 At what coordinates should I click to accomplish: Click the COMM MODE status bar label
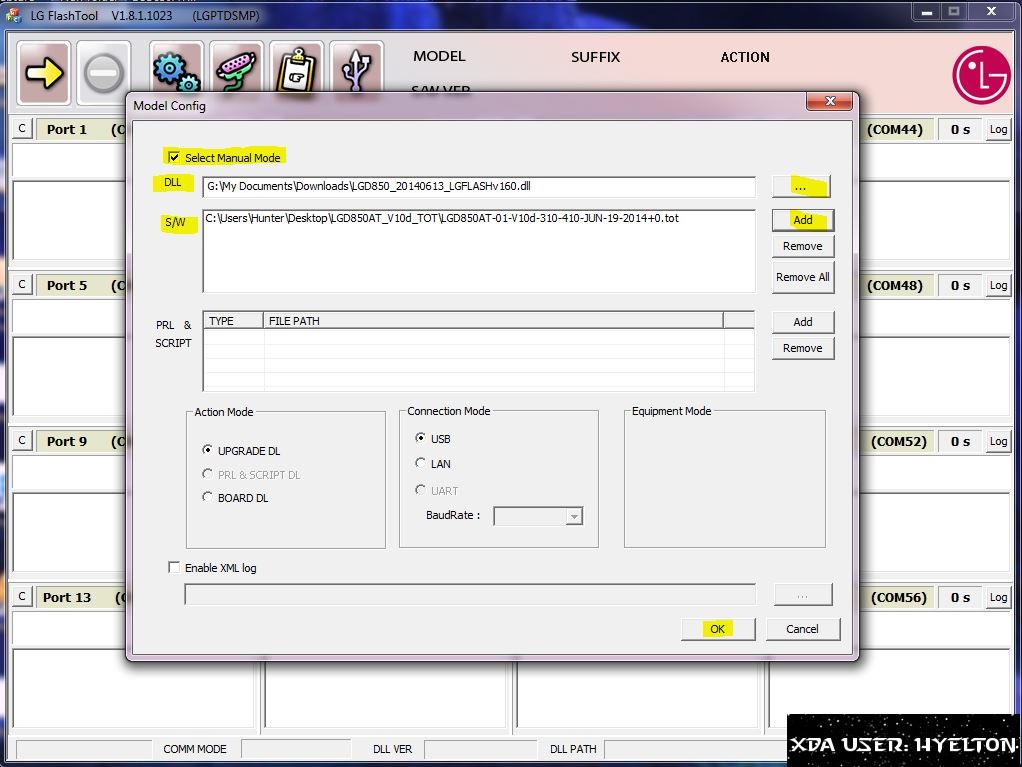pos(195,749)
